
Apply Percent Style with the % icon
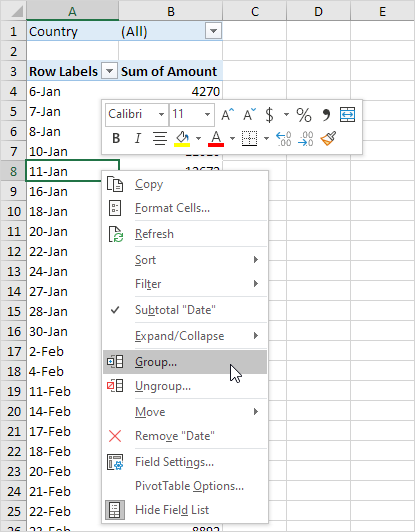click(x=304, y=114)
